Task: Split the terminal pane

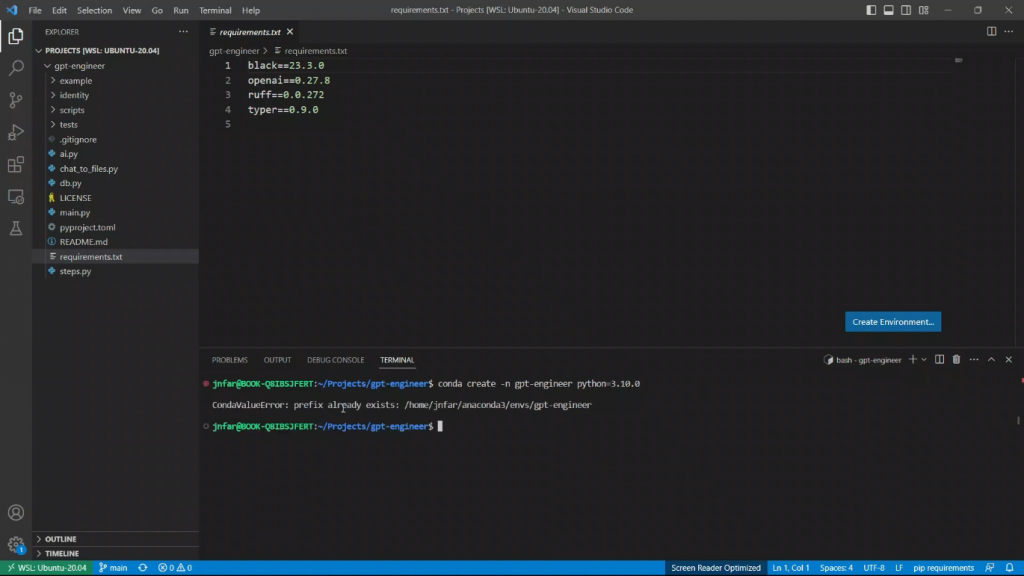Action: tap(939, 359)
